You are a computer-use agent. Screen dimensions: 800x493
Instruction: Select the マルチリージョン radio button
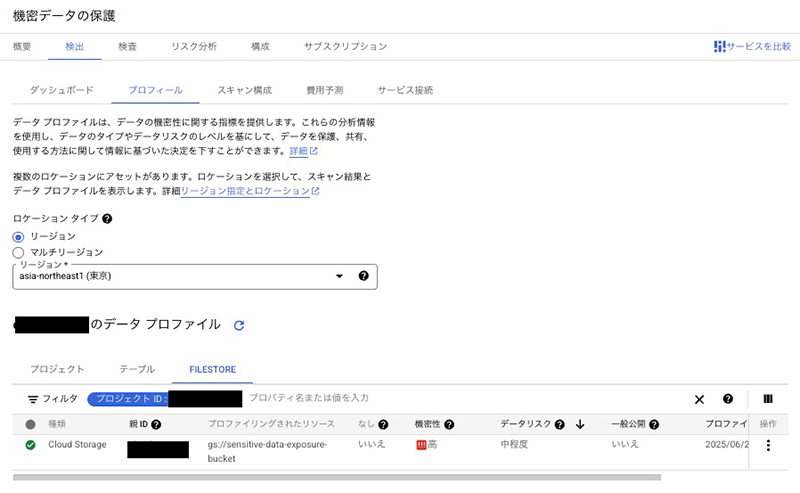pos(18,252)
